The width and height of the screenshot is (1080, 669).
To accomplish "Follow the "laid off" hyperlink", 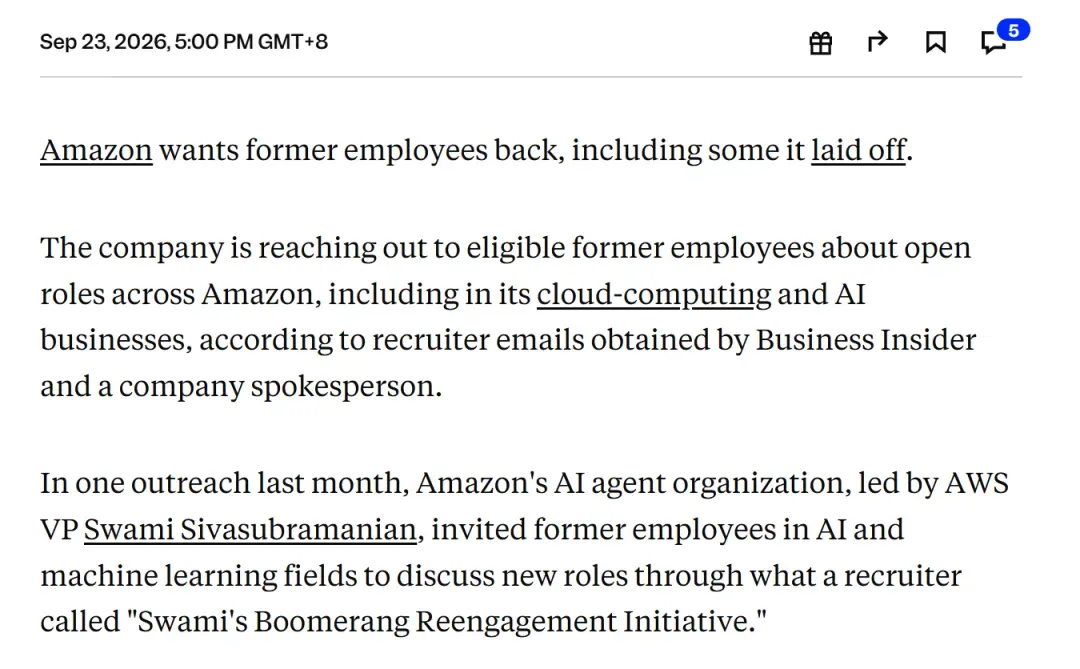I will 858,150.
